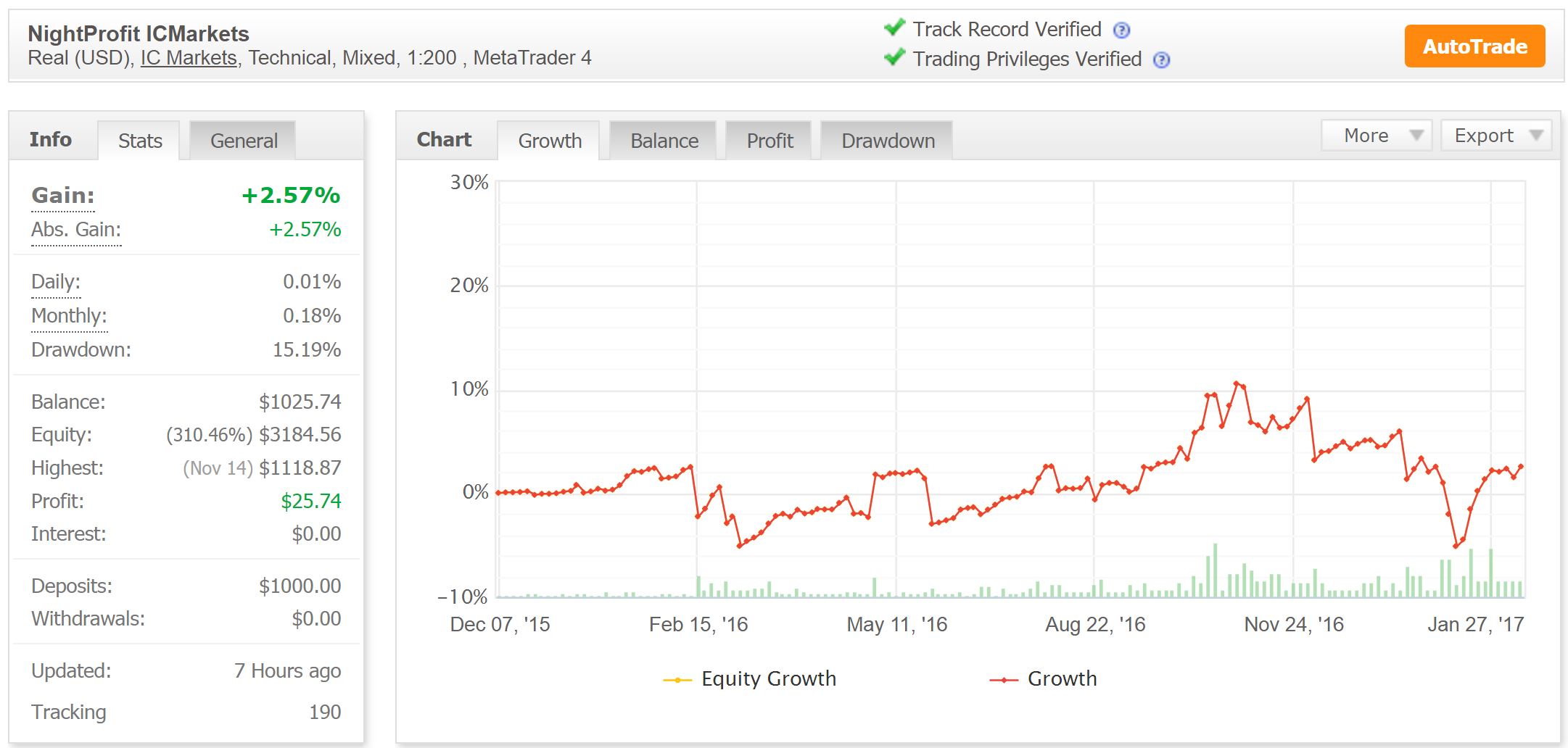The image size is (1568, 748).
Task: Click the help icon beside Trading Privileges Verified
Action: (1162, 60)
